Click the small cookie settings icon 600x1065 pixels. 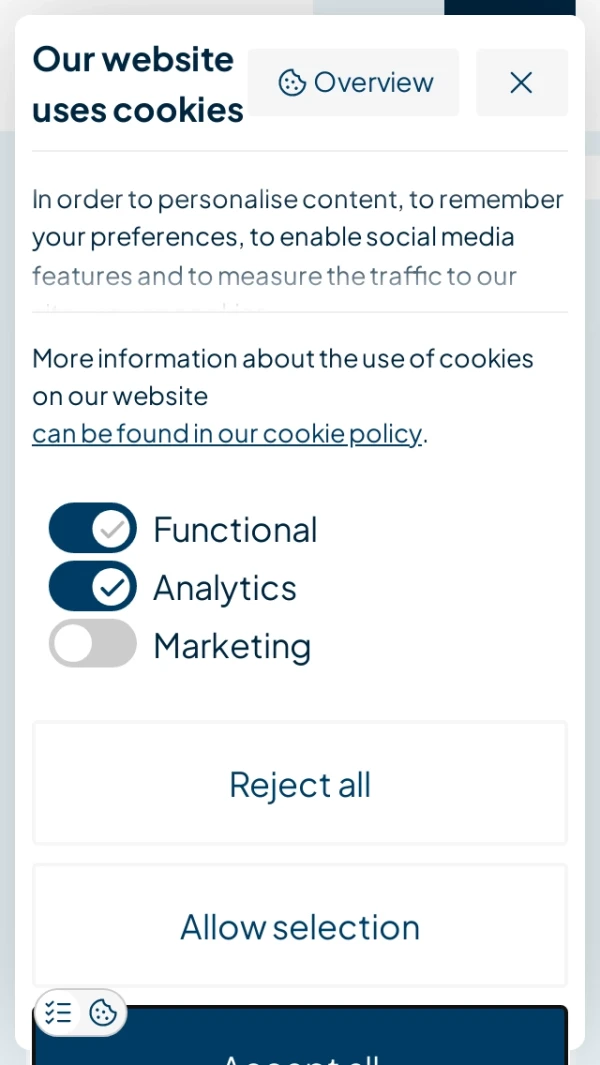103,1013
